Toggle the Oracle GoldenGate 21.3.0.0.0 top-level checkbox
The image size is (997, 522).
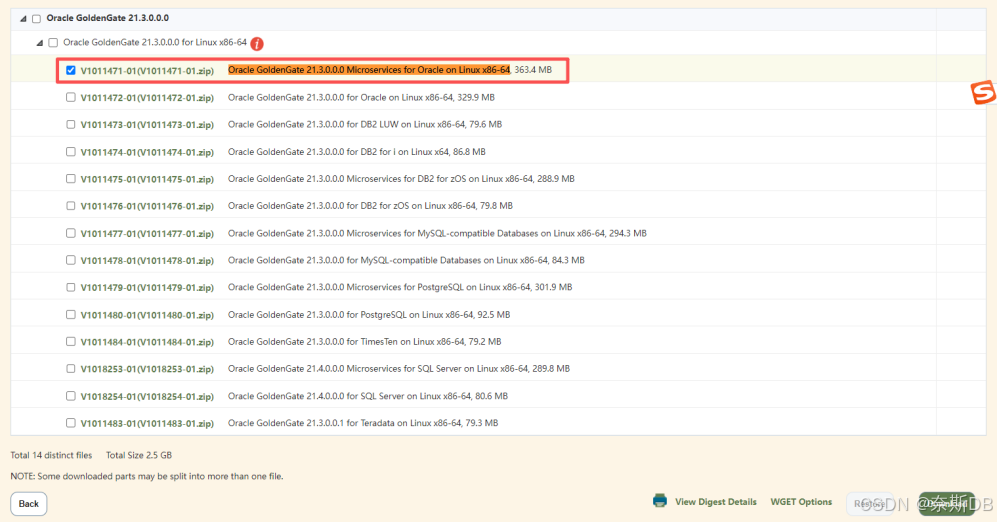[x=36, y=18]
